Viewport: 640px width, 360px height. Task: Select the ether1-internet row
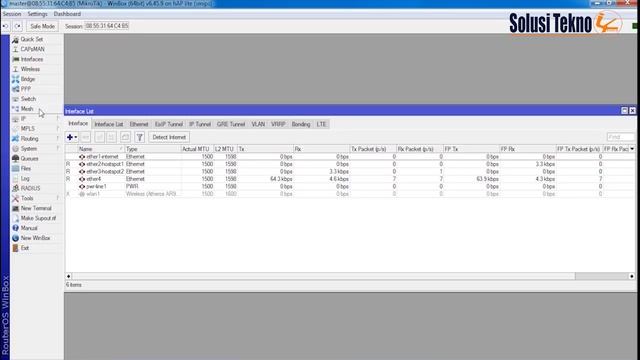(x=350, y=157)
